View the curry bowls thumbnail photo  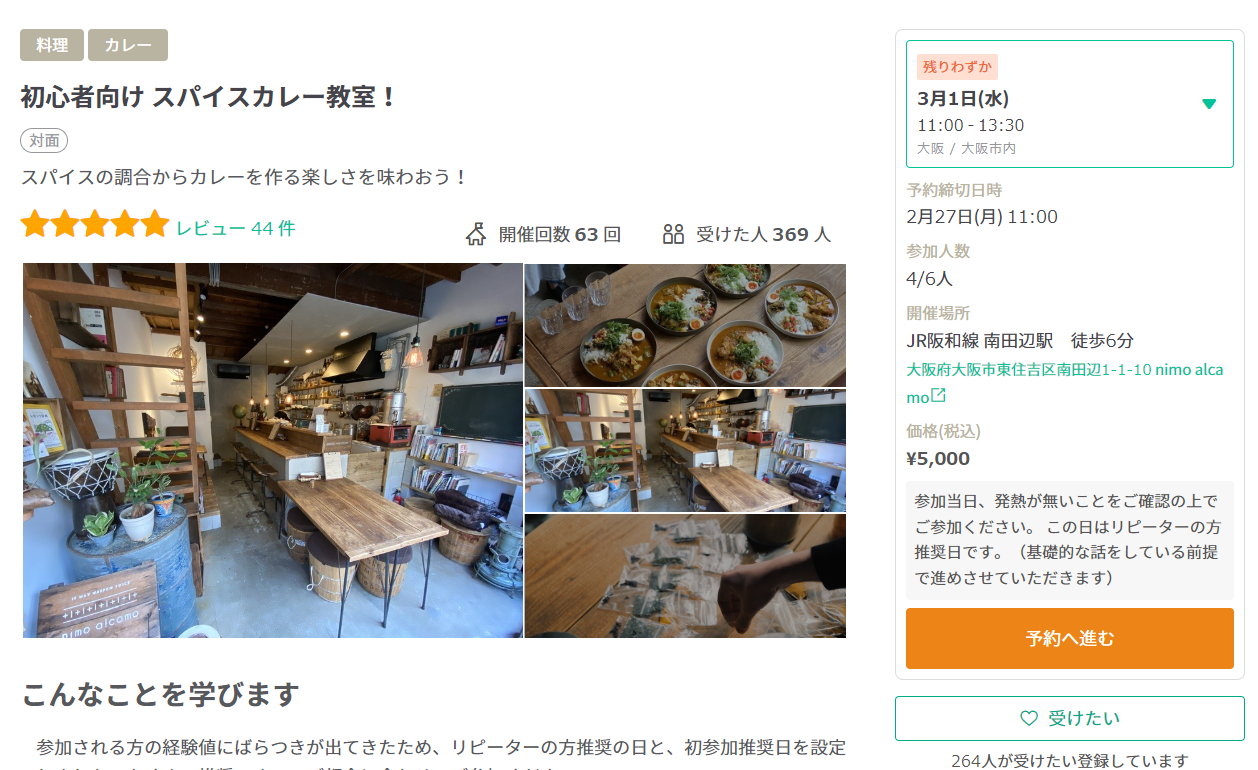point(685,325)
